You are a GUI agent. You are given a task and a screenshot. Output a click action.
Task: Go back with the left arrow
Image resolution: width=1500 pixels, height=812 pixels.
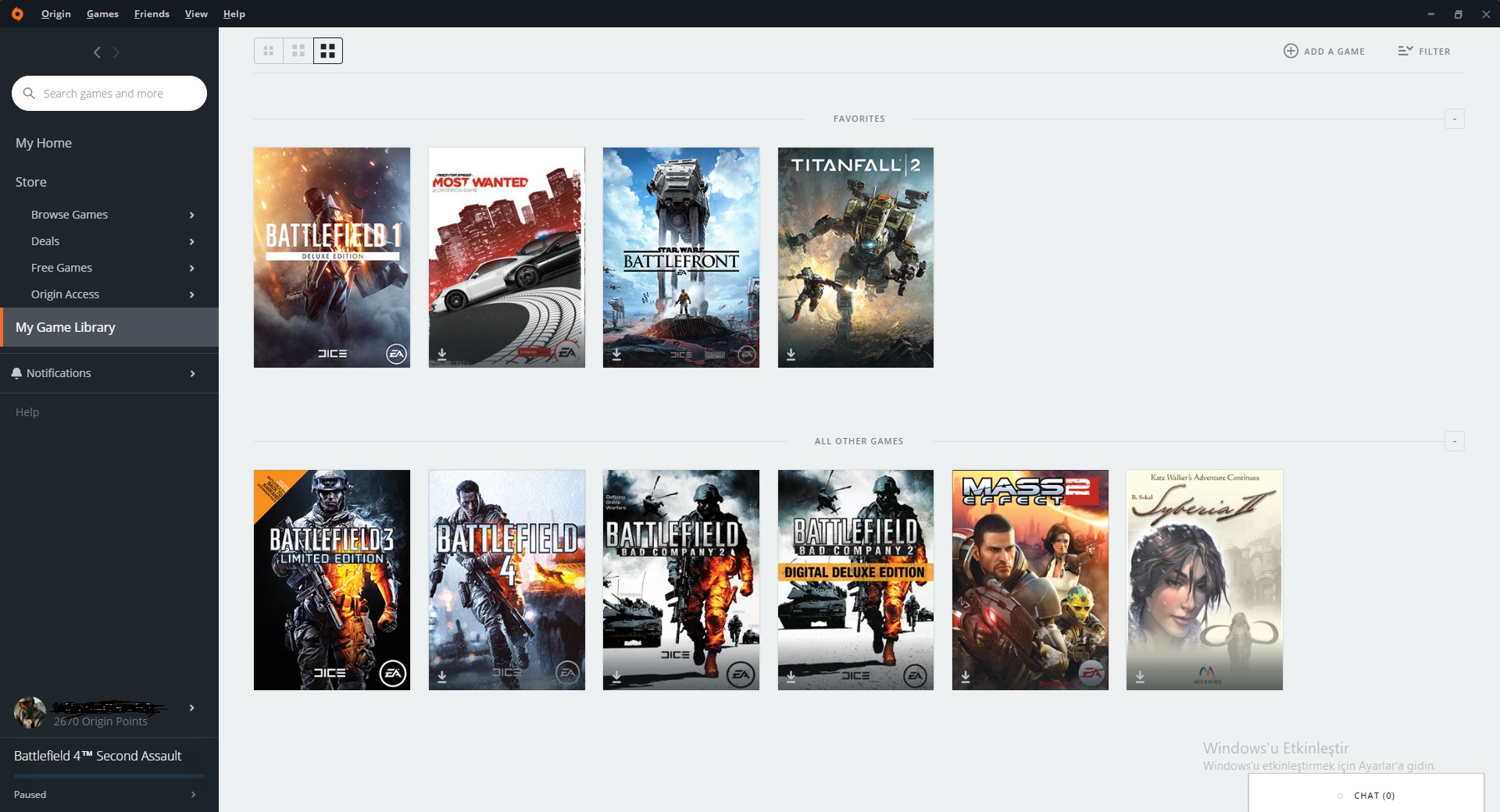click(97, 52)
